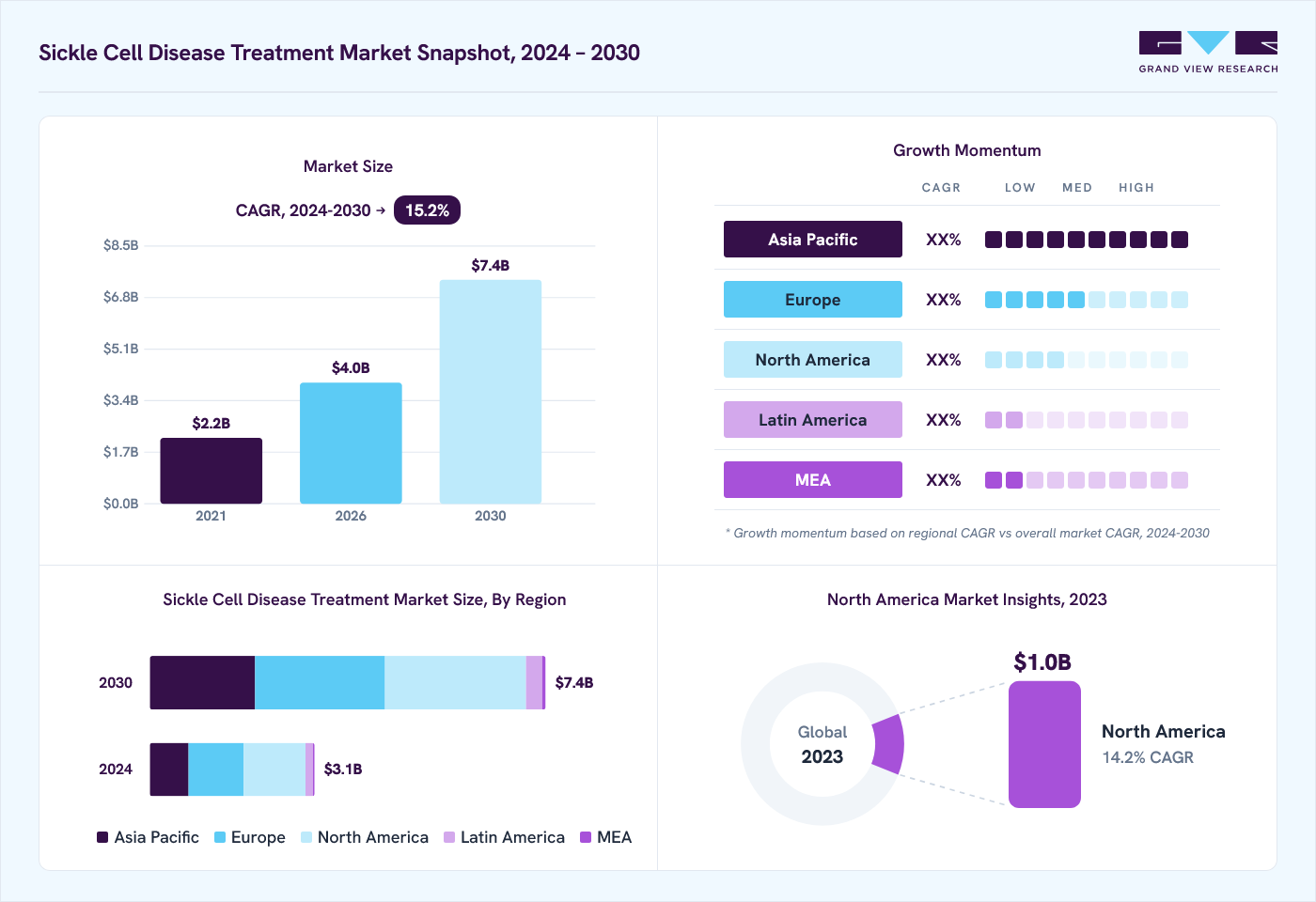This screenshot has width=1316, height=902.
Task: Click the Latin America legend swatch
Action: pos(449,837)
